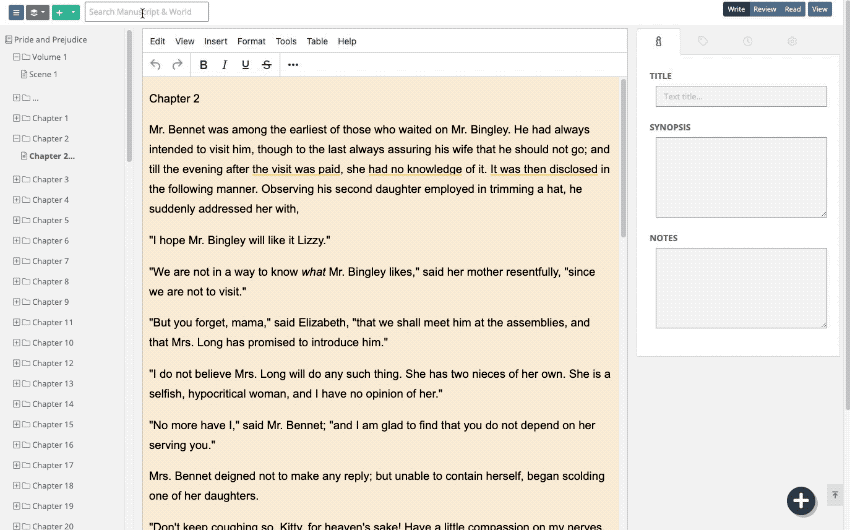Toggle underline formatting
Image resolution: width=850 pixels, height=530 pixels.
[x=246, y=64]
